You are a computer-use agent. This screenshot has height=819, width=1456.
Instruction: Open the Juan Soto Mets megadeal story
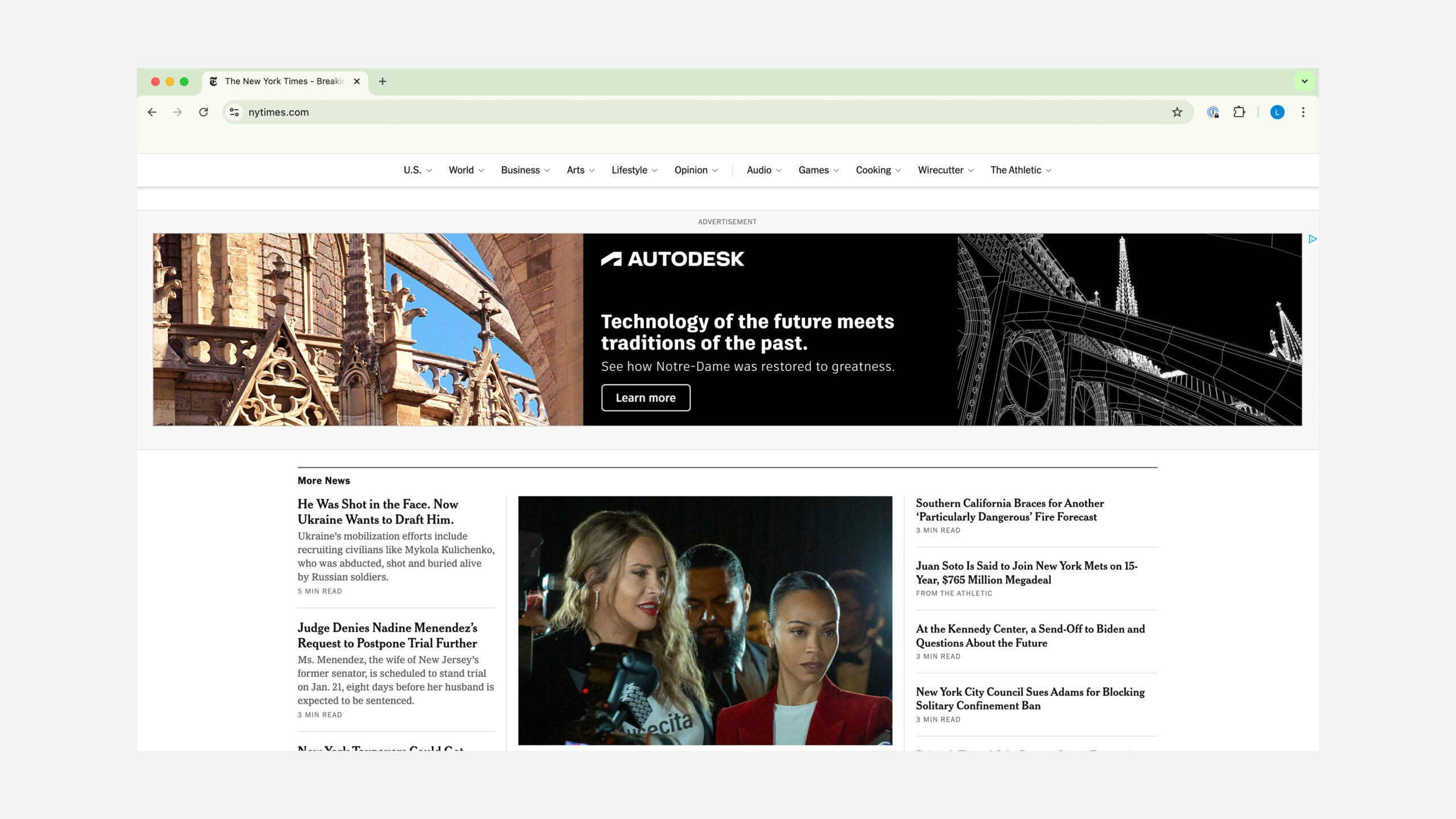1026,573
